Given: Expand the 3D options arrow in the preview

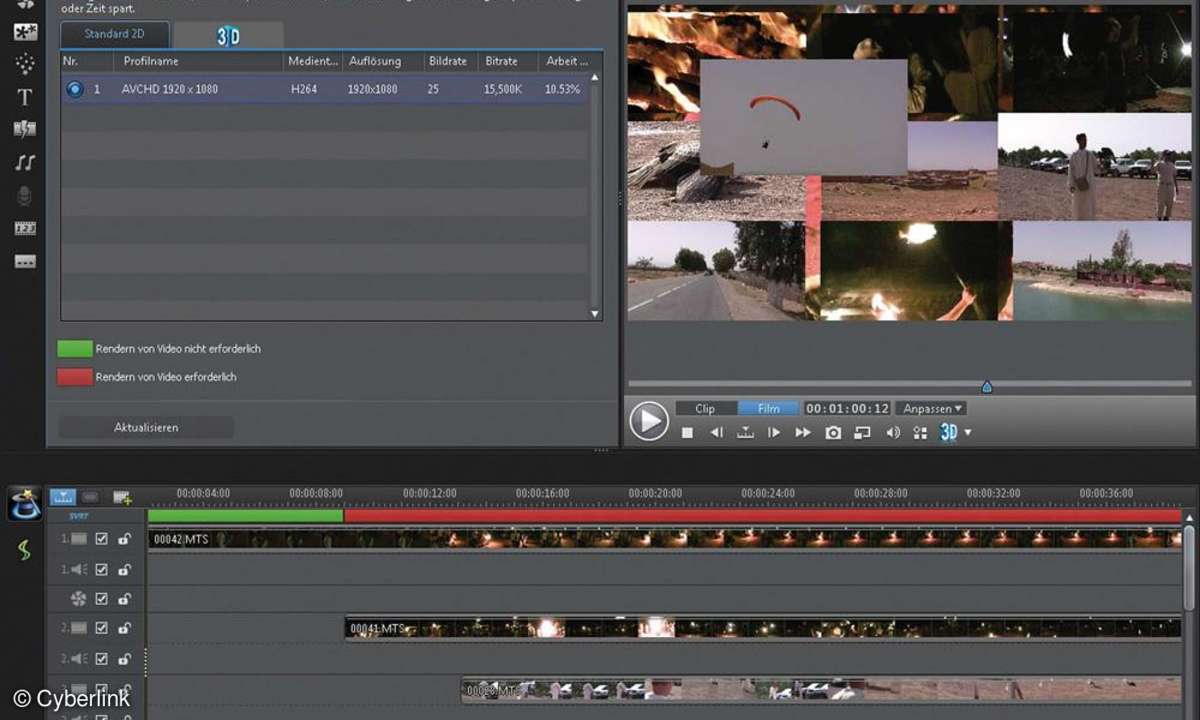Looking at the screenshot, I should coord(968,433).
